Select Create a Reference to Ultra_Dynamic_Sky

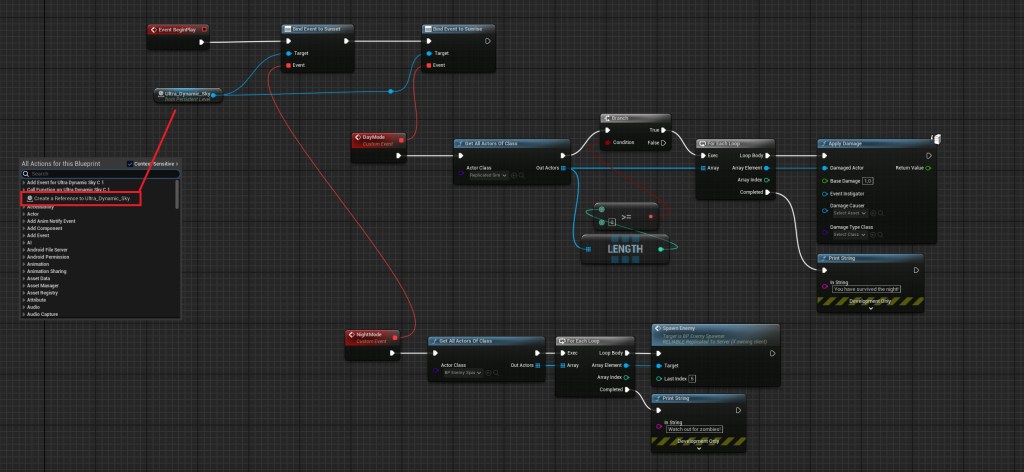click(x=81, y=199)
